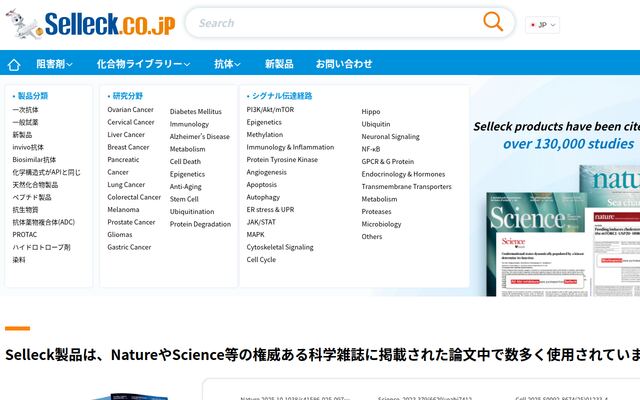640x400 pixels.
Task: Open ペプチド製品 link
Action: (32, 198)
